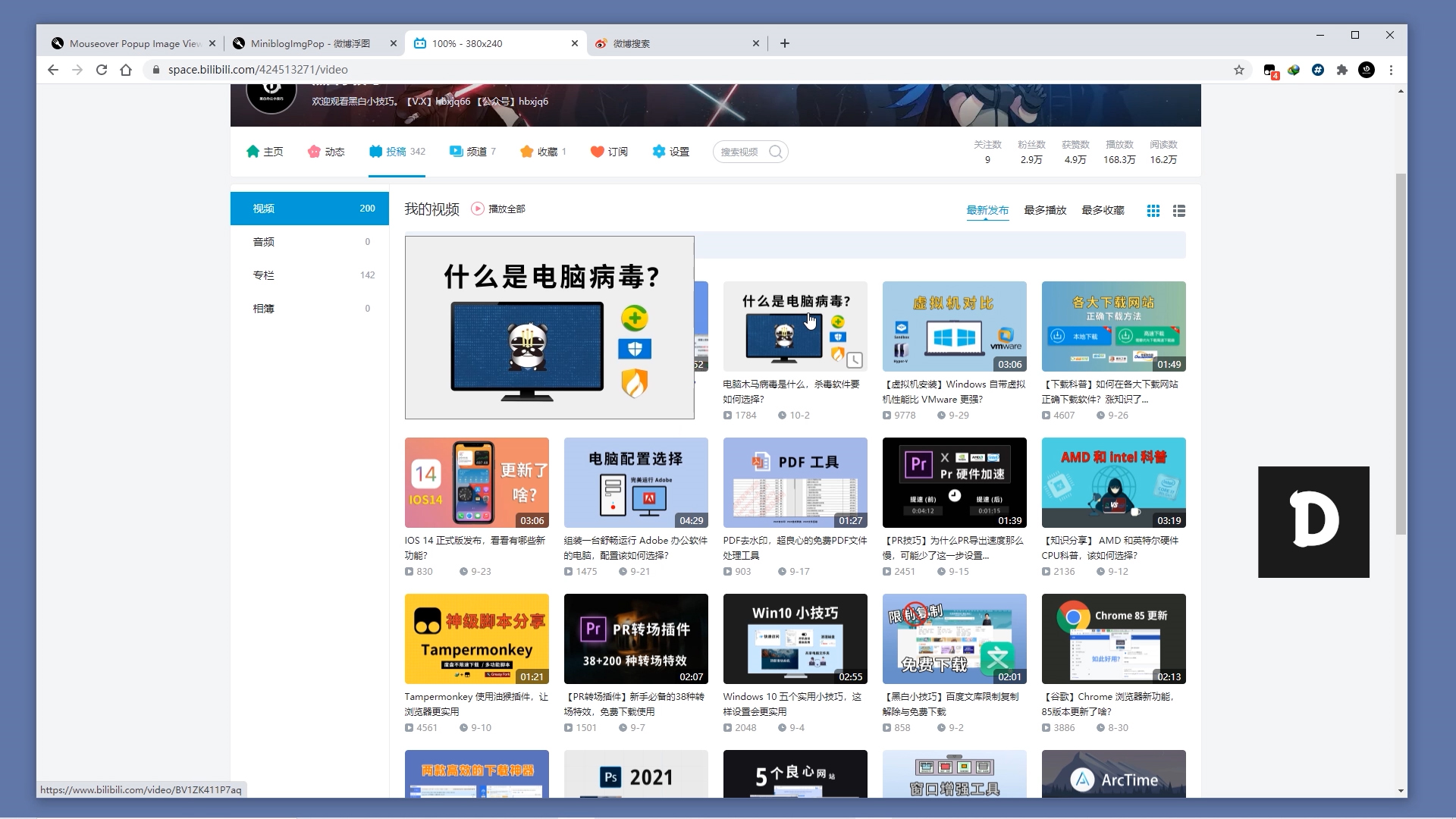The width and height of the screenshot is (1456, 819).
Task: Sort videos by 最多播放
Action: tap(1045, 210)
